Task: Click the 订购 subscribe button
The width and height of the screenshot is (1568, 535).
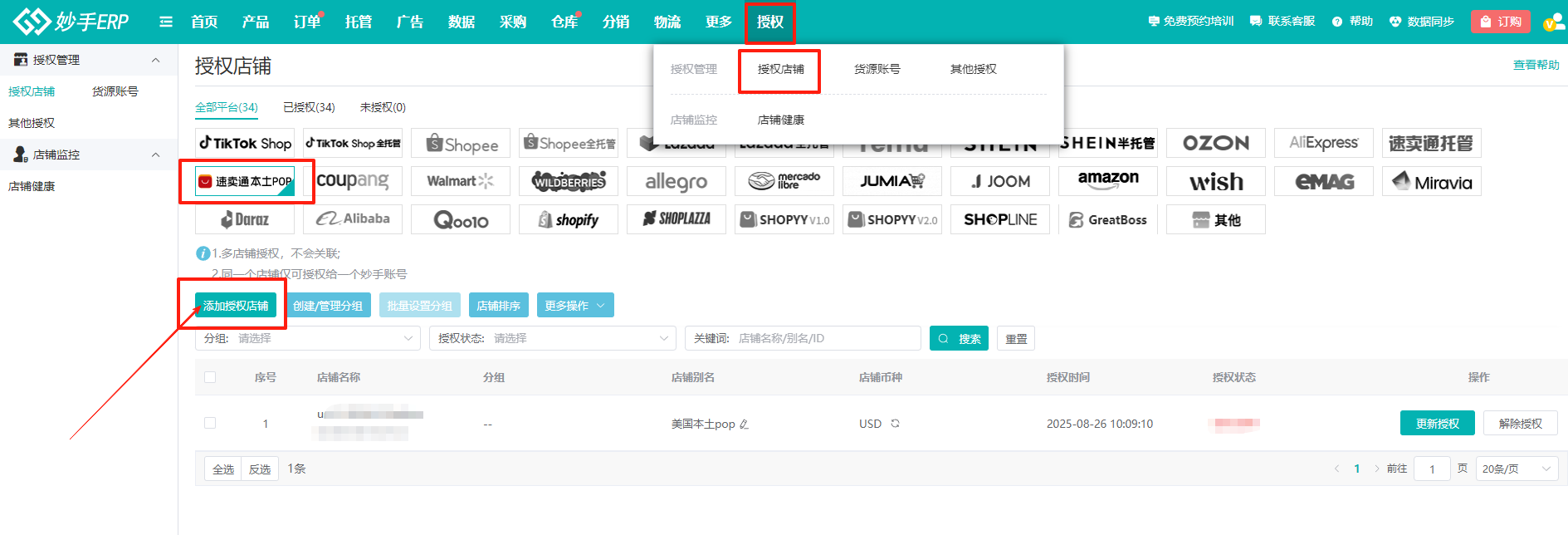Action: (x=1501, y=22)
